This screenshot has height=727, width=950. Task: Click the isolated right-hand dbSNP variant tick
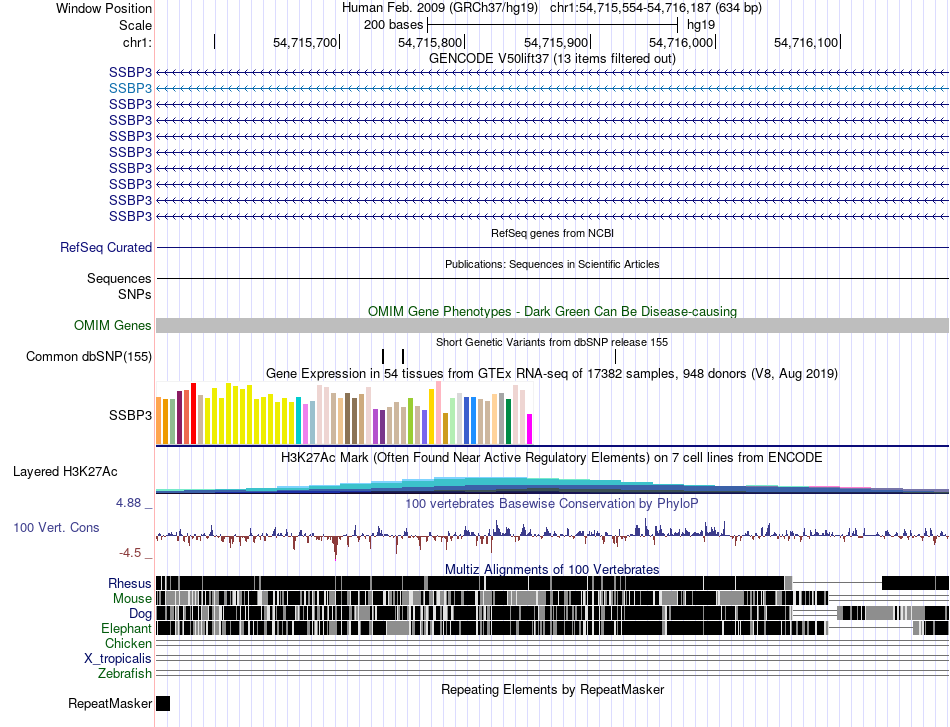tap(615, 356)
